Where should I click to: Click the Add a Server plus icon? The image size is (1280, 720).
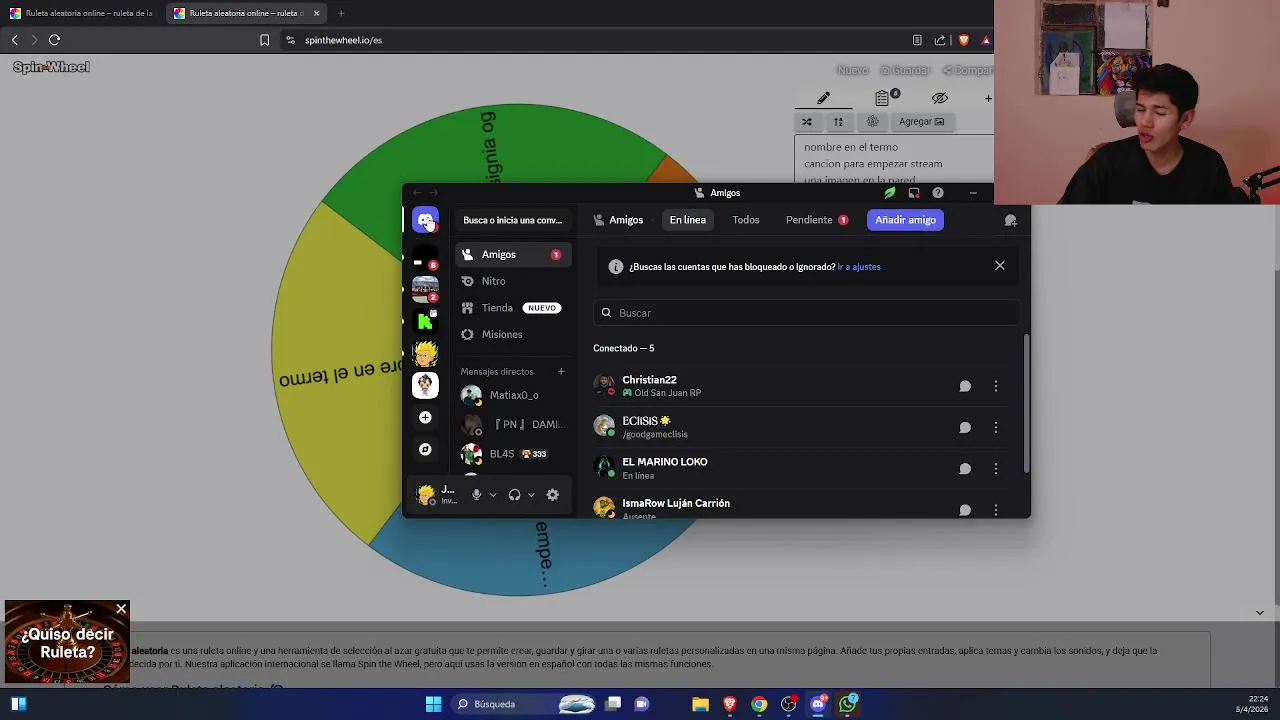(x=425, y=417)
